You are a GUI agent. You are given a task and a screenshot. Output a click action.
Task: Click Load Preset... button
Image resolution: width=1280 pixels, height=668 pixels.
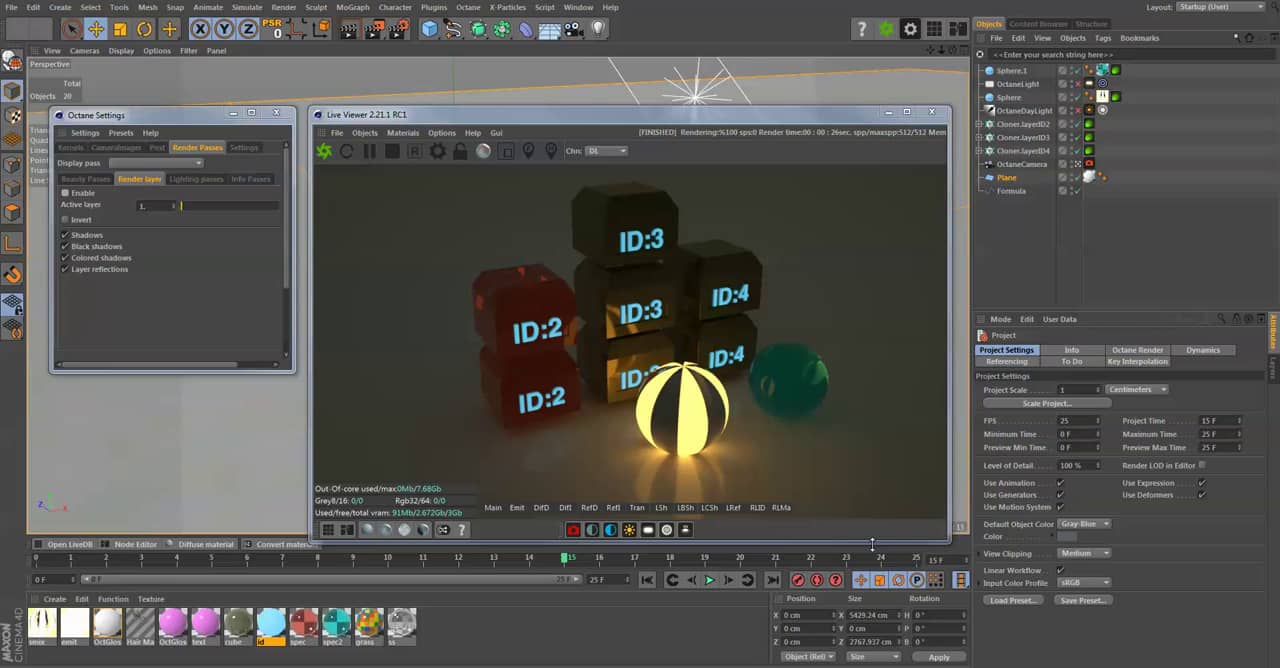(1015, 600)
